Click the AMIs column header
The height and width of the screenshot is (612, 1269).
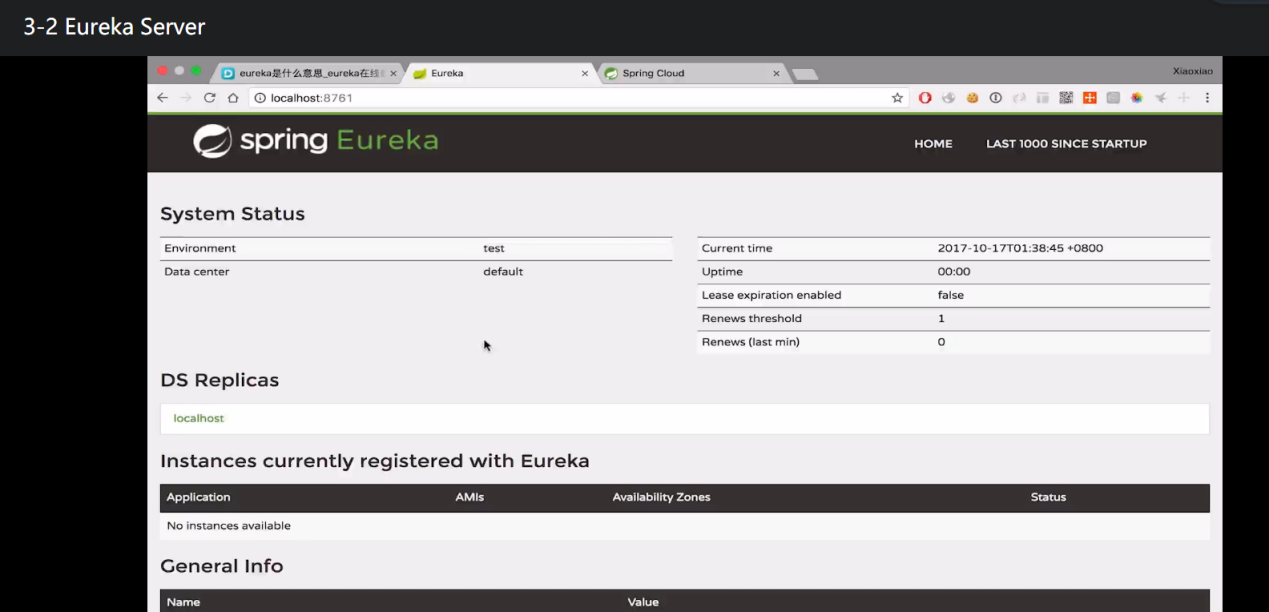[x=469, y=497]
